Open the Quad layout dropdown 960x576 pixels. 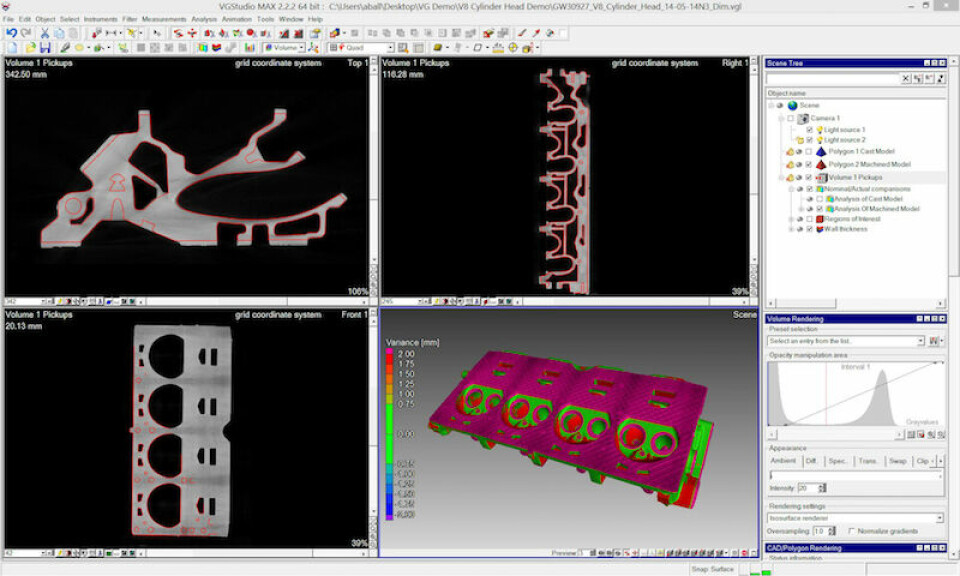pos(390,47)
